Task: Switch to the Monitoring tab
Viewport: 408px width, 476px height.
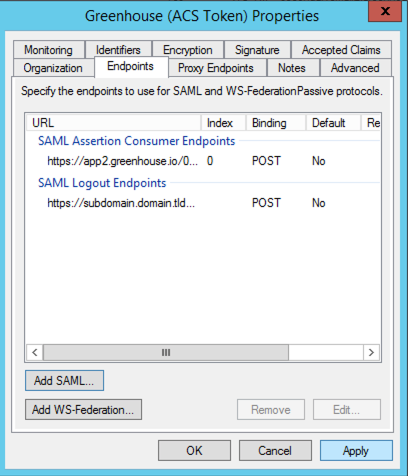Action: point(49,50)
